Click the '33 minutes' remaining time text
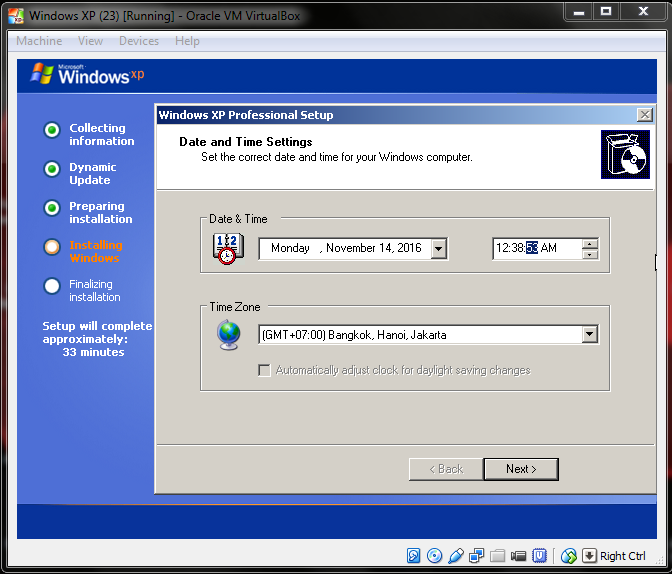The image size is (672, 574). click(93, 352)
